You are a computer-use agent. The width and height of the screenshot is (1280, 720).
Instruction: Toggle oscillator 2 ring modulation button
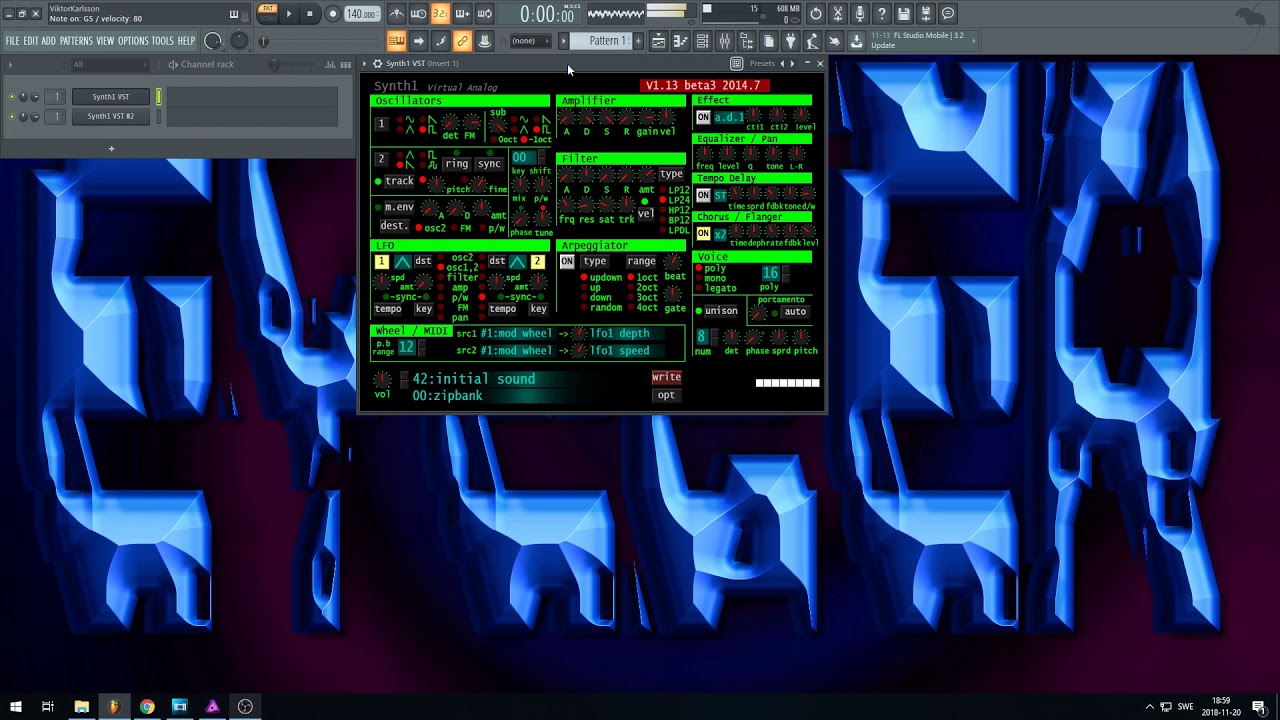[457, 164]
